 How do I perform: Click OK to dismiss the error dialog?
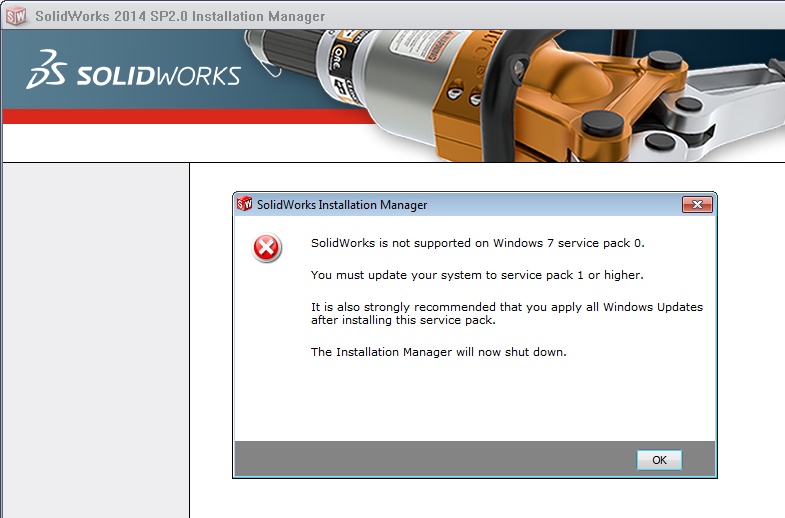tap(659, 460)
